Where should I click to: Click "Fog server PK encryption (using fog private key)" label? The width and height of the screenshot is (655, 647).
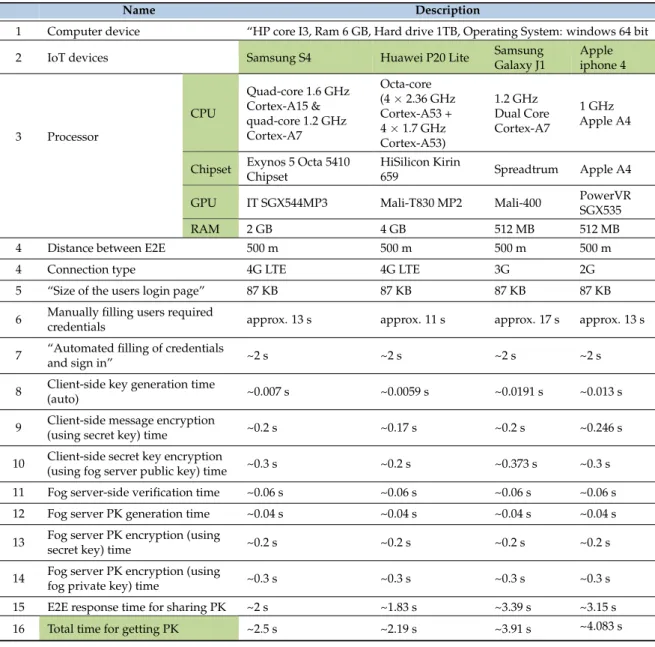pyautogui.click(x=134, y=578)
